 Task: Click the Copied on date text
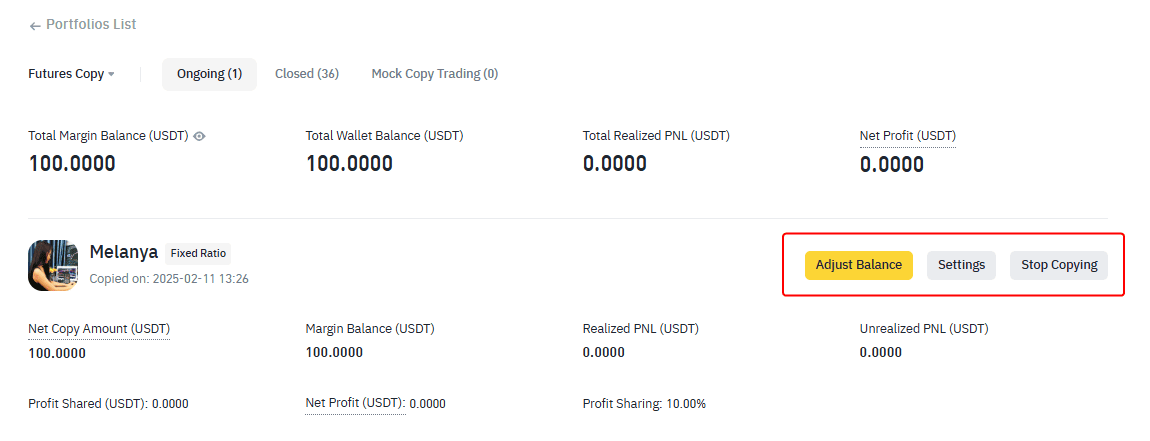coord(169,279)
